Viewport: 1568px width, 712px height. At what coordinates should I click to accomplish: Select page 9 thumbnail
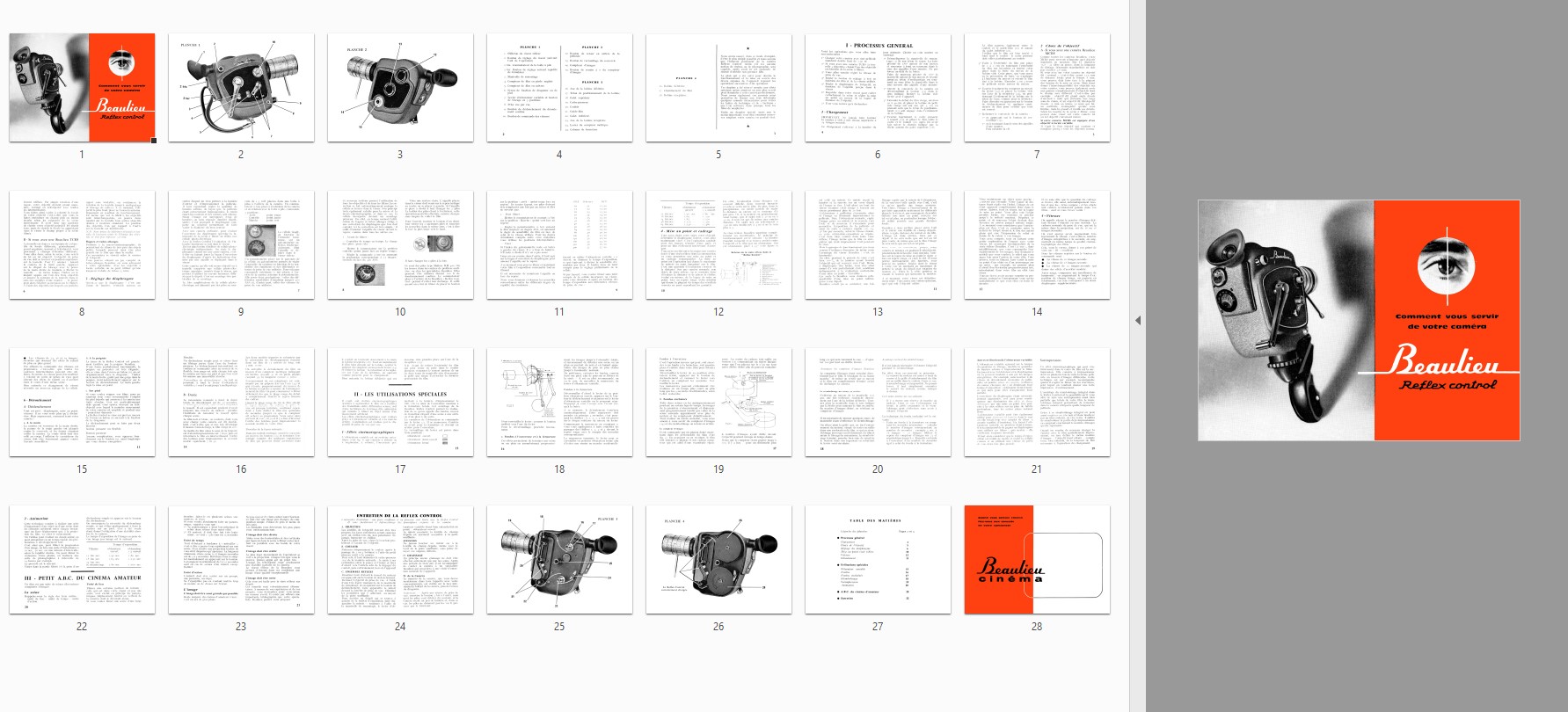click(x=241, y=245)
